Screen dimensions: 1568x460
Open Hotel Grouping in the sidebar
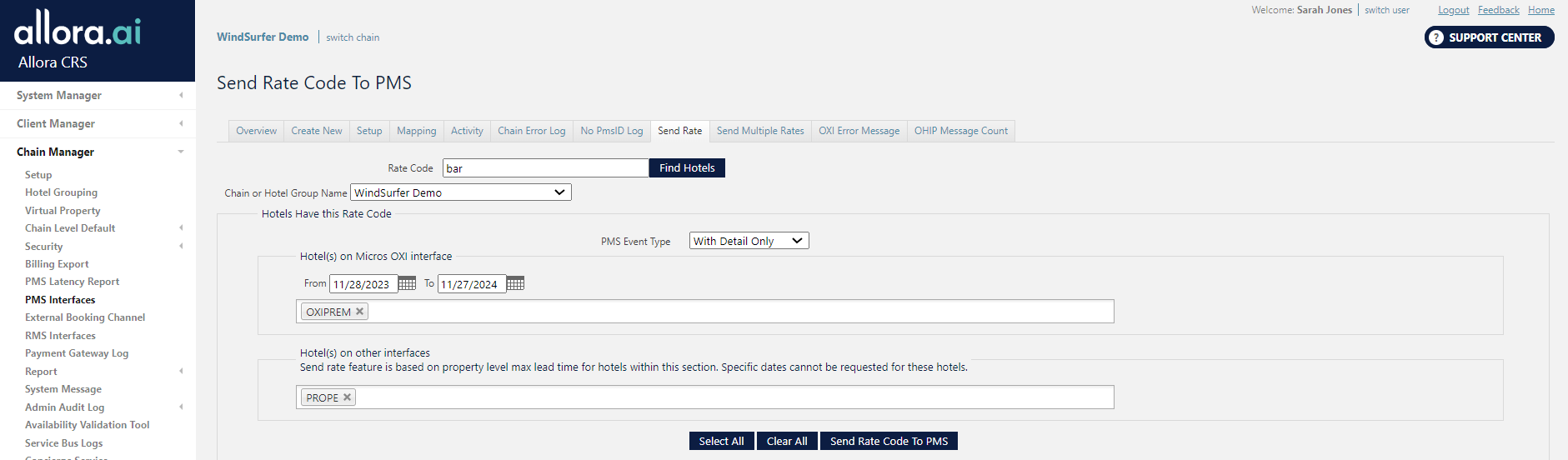[x=61, y=192]
